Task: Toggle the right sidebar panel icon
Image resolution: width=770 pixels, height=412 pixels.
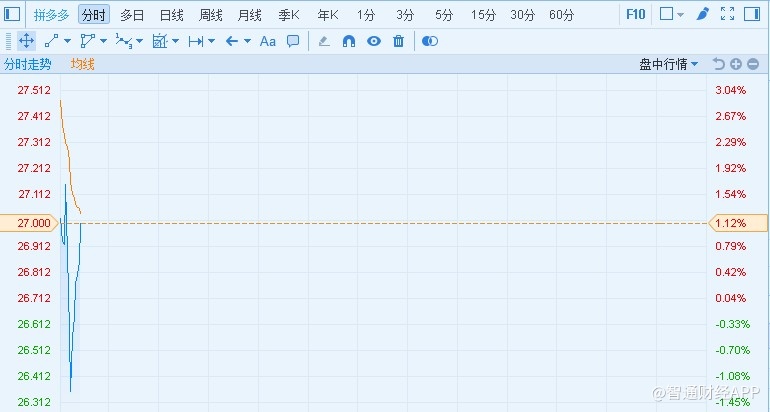Action: point(752,14)
